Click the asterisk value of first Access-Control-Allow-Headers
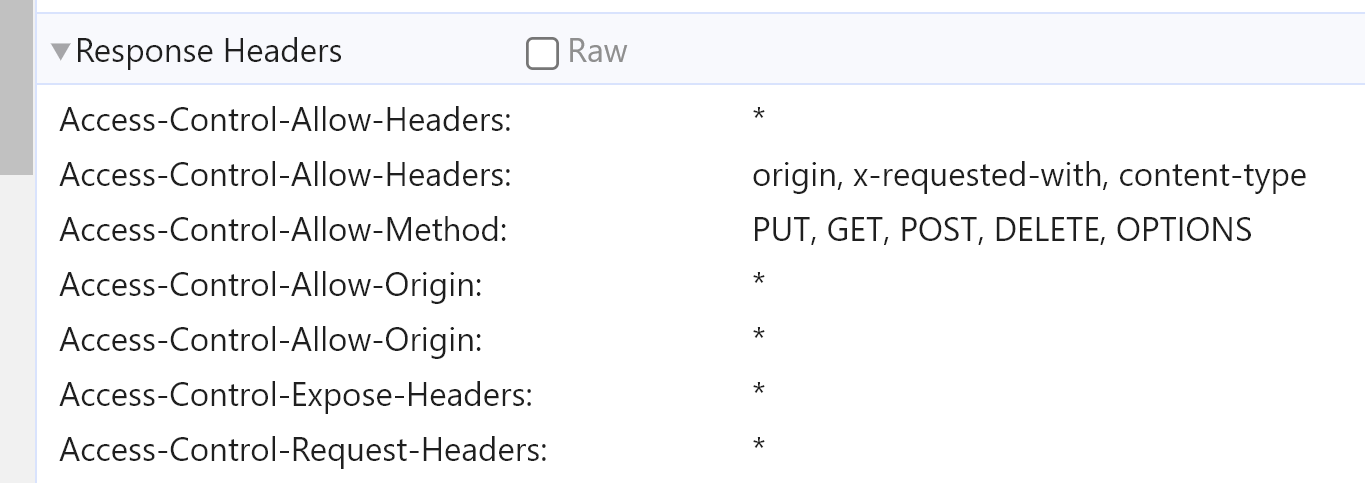1365x483 pixels. point(759,117)
